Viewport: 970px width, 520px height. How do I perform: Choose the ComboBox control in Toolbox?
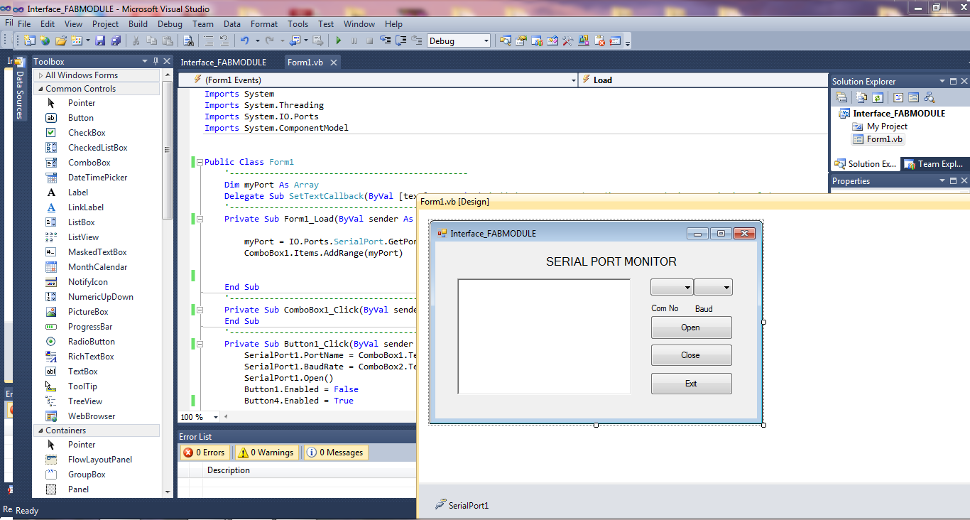[89, 162]
